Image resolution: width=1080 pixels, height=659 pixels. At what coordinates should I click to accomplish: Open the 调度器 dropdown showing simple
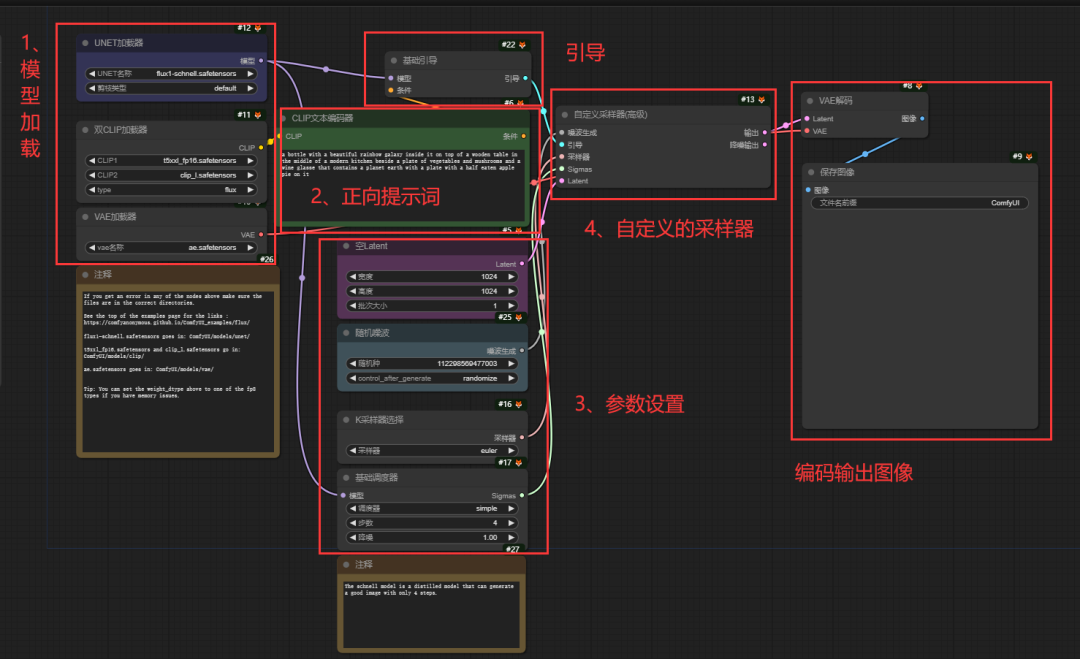[432, 507]
